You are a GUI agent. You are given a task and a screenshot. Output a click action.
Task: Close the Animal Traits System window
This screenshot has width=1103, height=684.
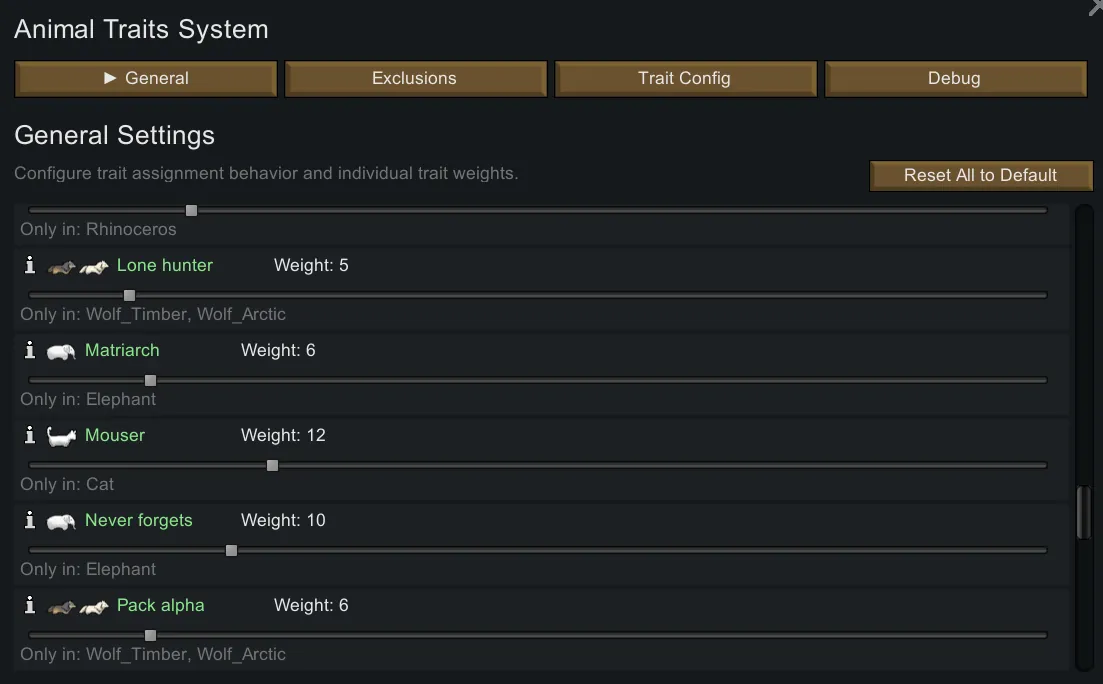pyautogui.click(x=1095, y=8)
